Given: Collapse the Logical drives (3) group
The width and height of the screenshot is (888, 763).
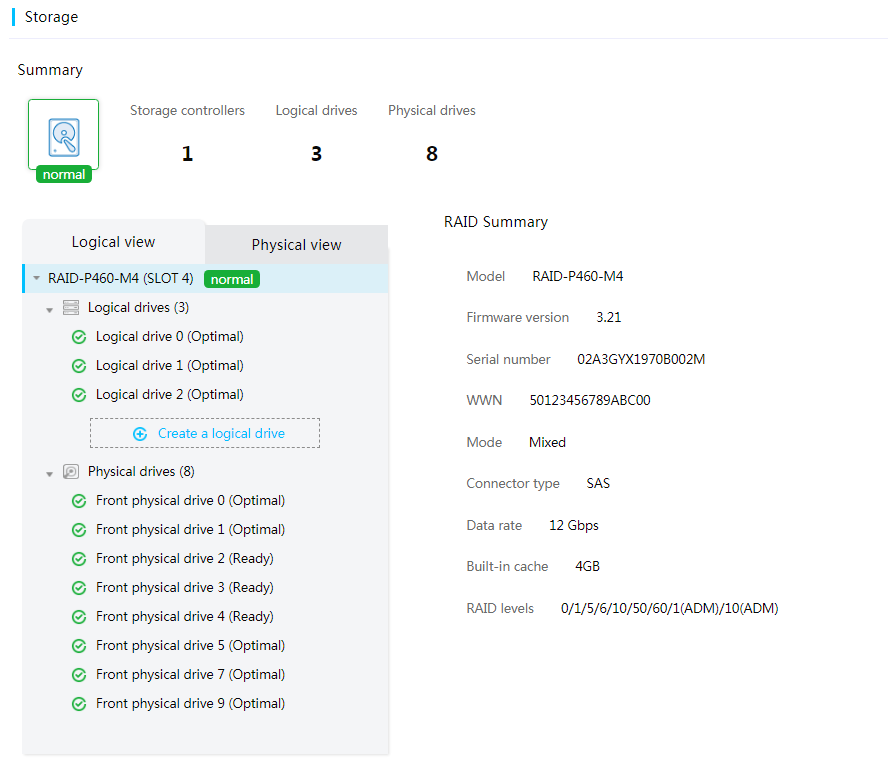Looking at the screenshot, I should [x=49, y=310].
